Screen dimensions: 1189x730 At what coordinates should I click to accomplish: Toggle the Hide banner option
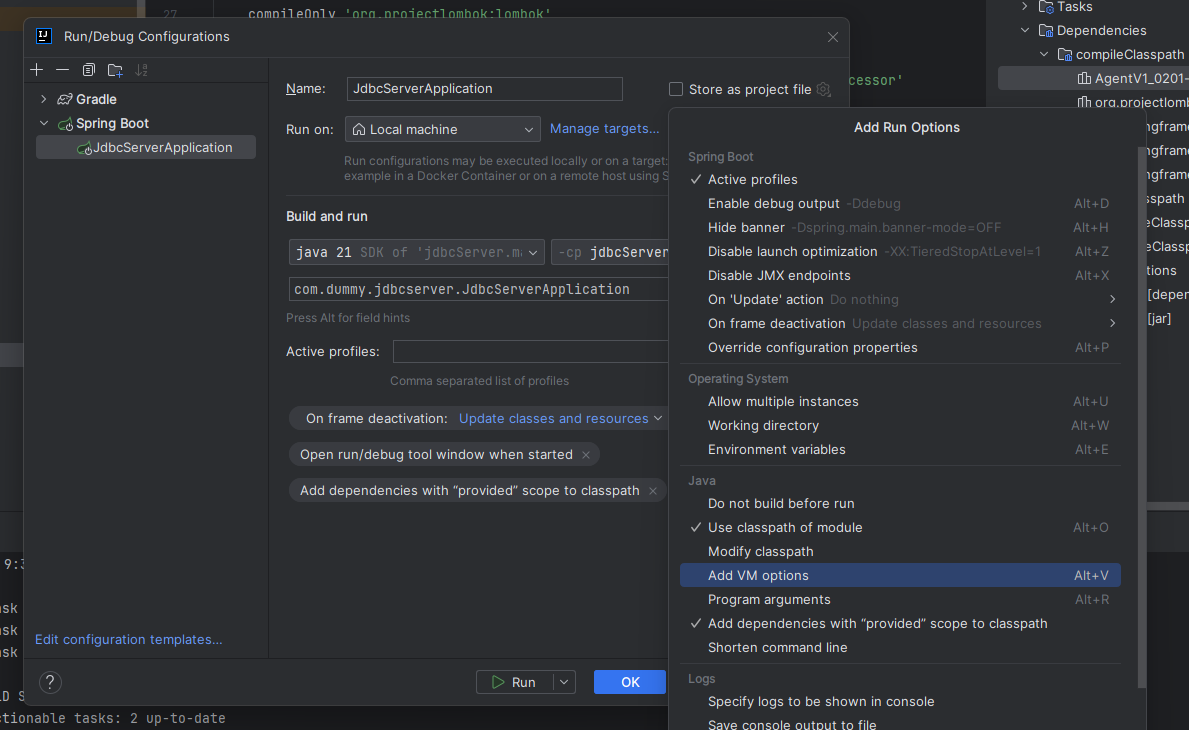900,227
